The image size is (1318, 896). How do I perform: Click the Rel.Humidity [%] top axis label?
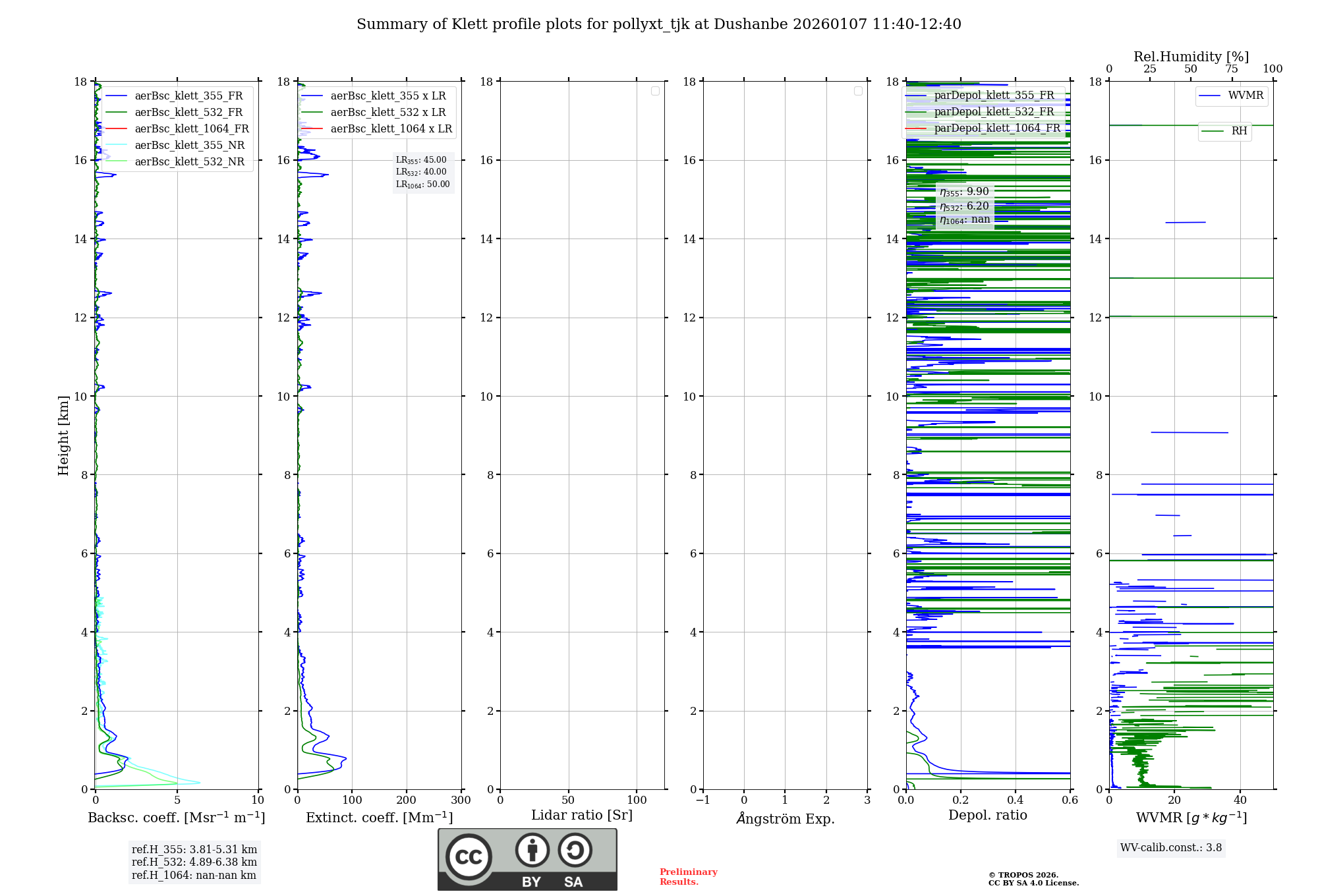click(x=1191, y=57)
